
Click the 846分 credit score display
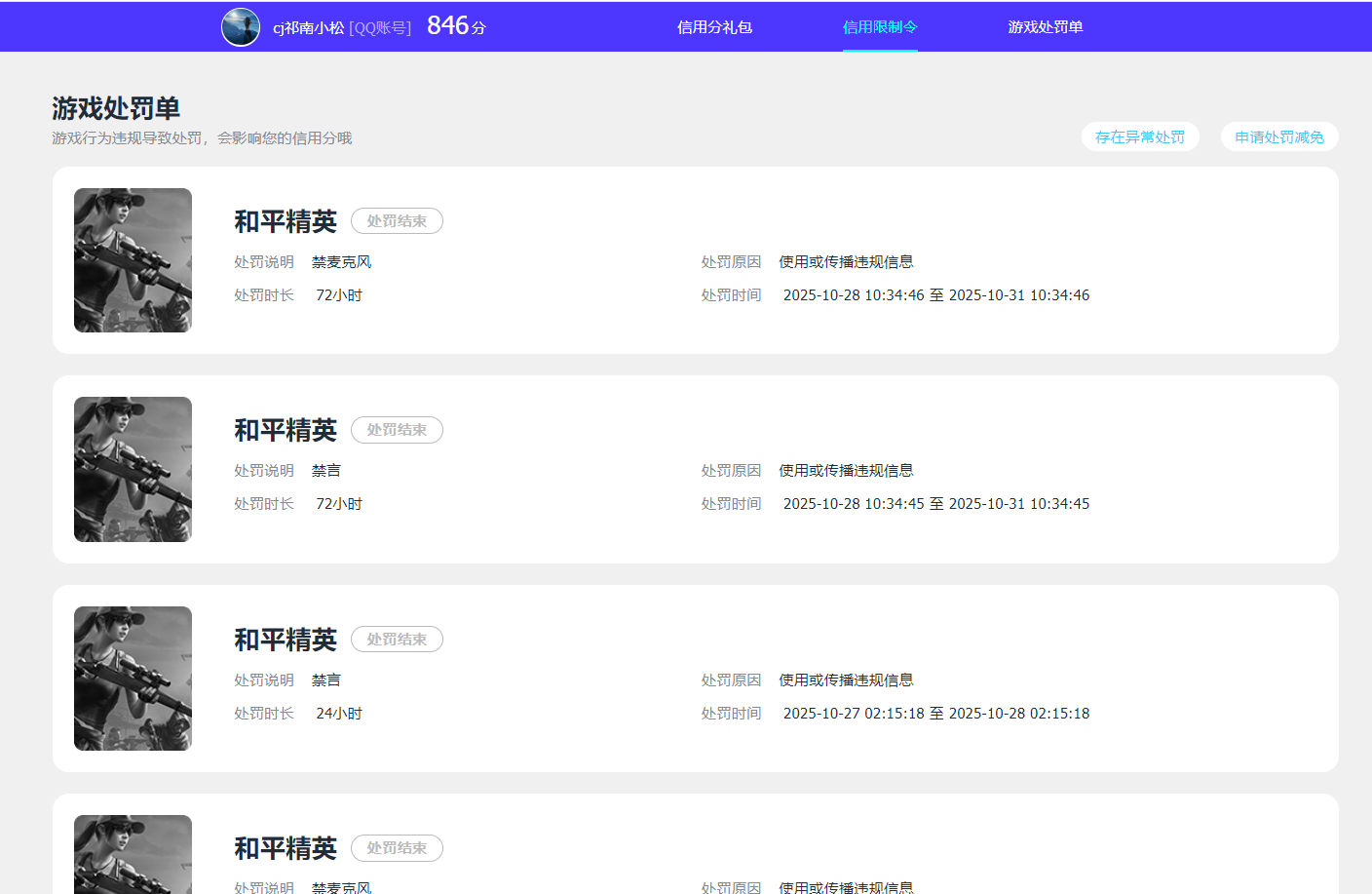click(x=456, y=24)
